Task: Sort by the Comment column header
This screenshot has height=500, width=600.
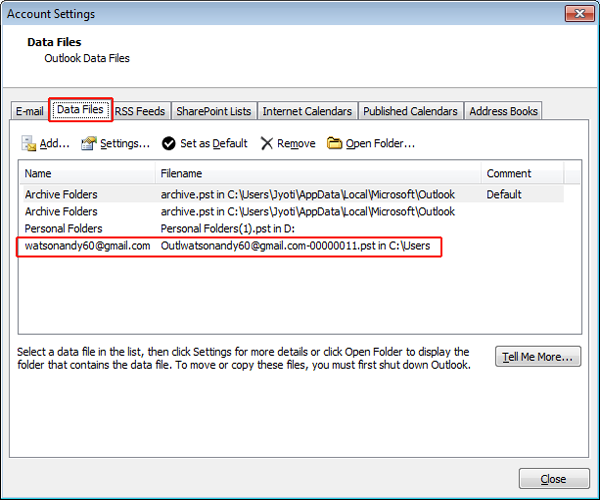Action: click(x=522, y=173)
